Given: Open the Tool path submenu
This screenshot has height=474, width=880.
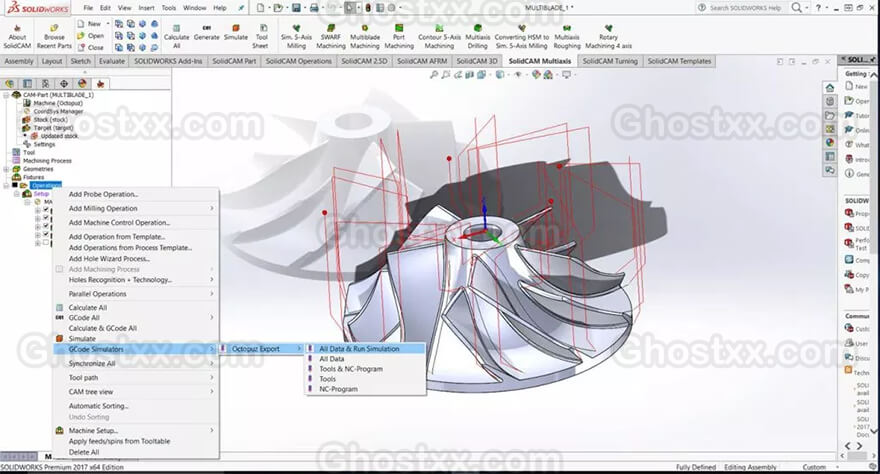Looking at the screenshot, I should pyautogui.click(x=135, y=378).
